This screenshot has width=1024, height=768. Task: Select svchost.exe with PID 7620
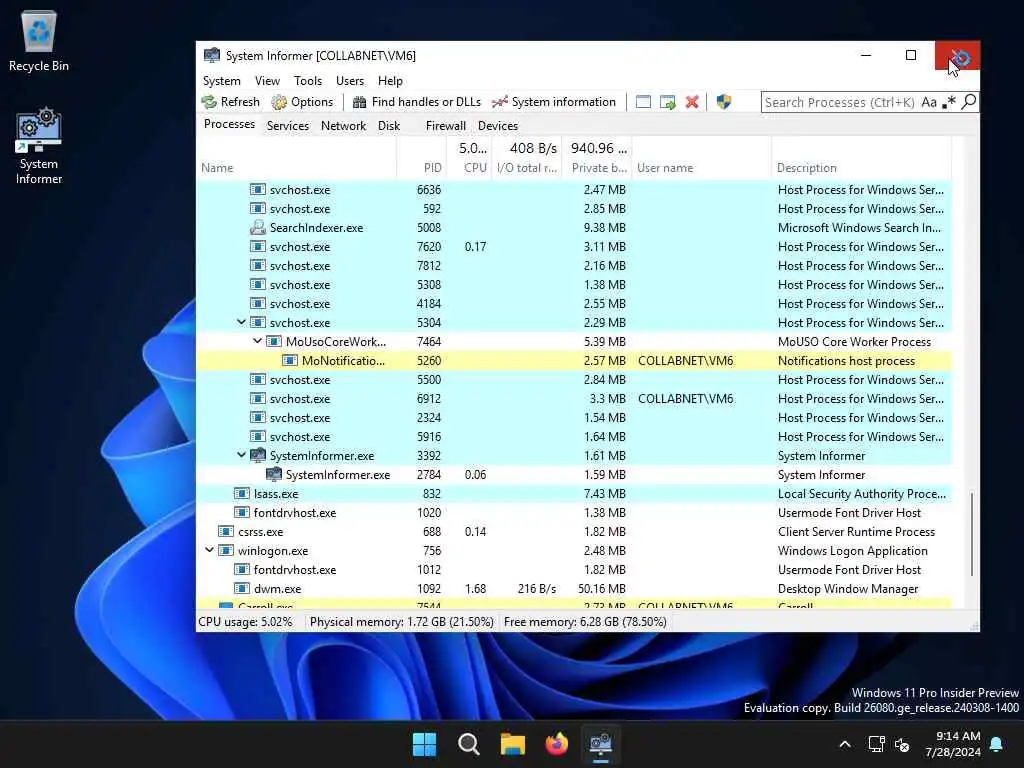[573, 246]
